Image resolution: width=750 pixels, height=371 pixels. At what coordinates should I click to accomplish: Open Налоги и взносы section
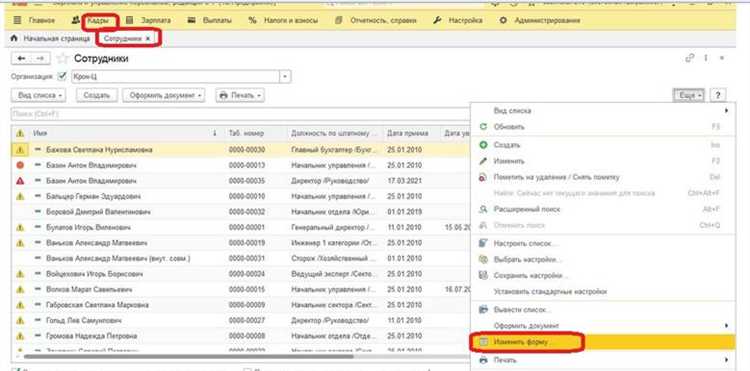pos(283,21)
